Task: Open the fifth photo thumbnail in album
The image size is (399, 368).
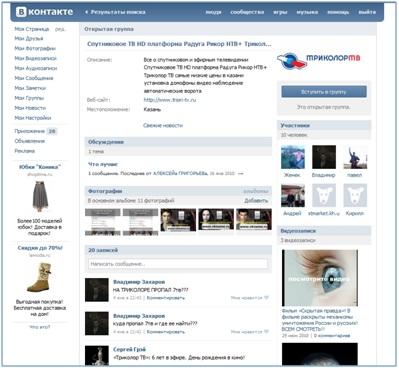Action: coord(254,220)
